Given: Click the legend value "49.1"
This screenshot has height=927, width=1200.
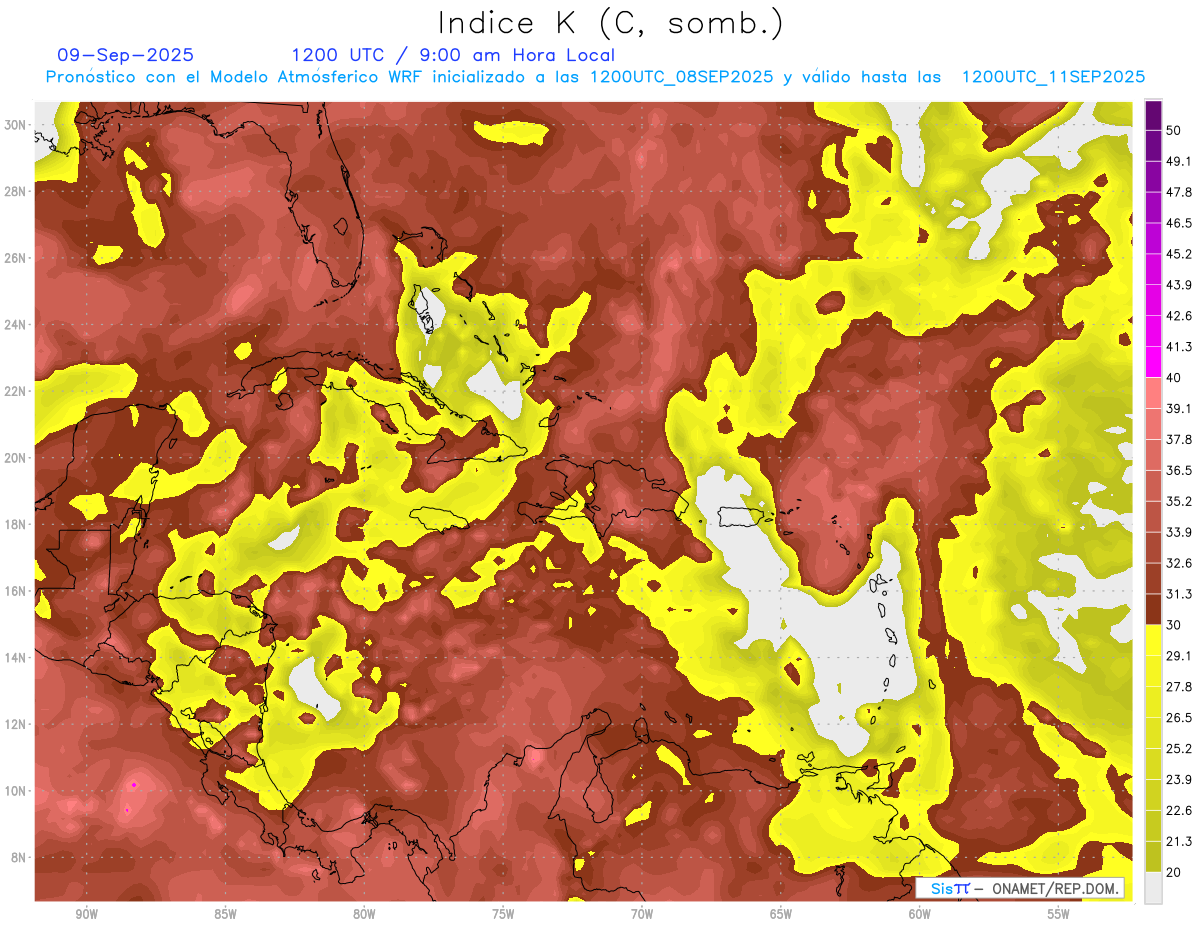Looking at the screenshot, I should (1179, 161).
